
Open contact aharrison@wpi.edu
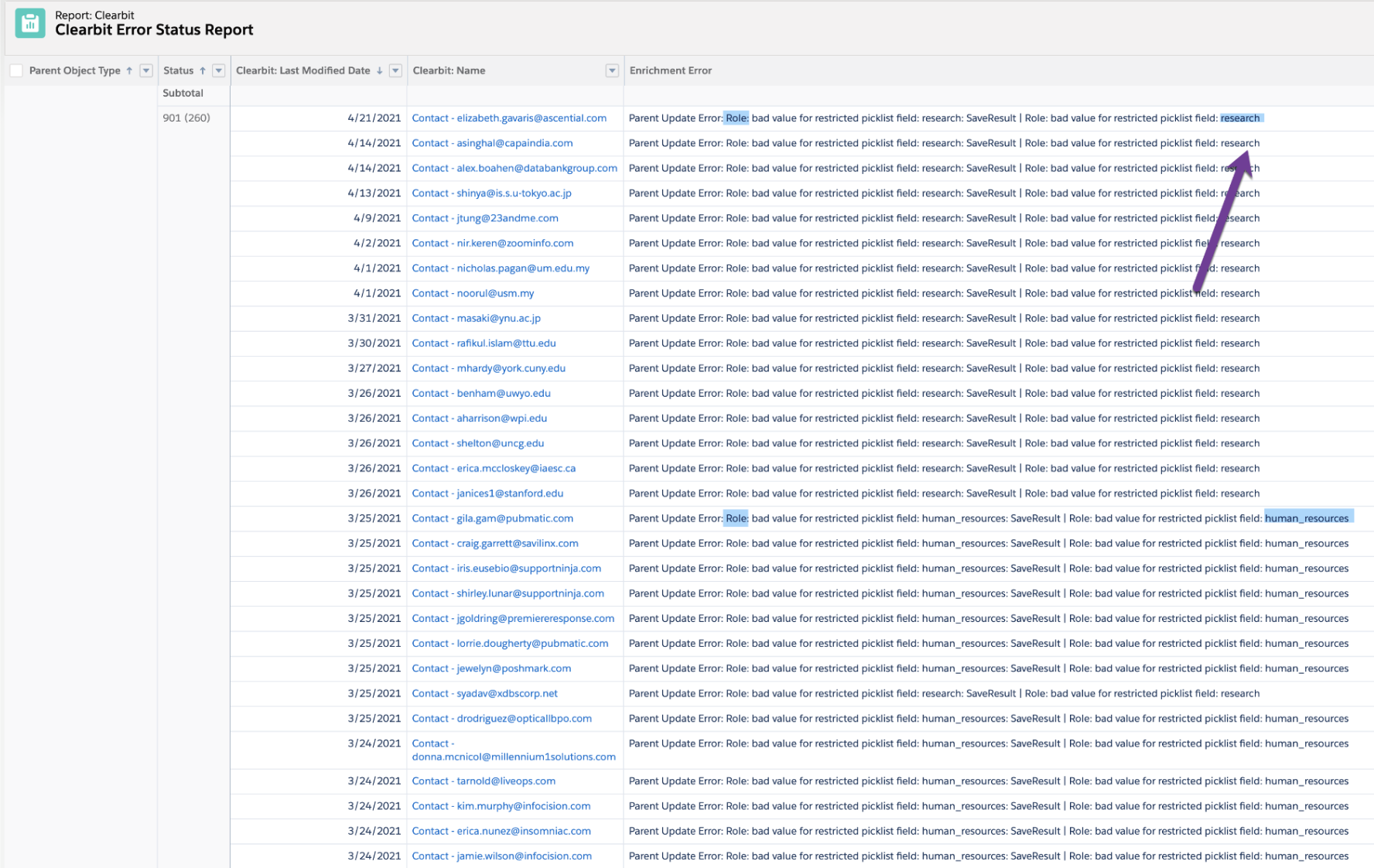(479, 419)
